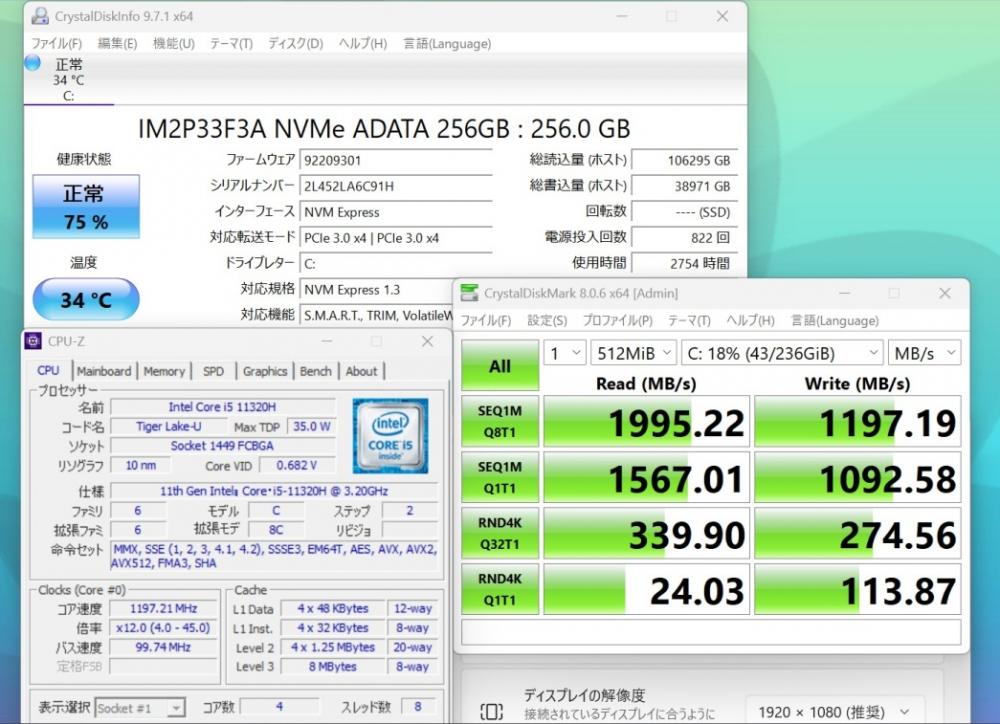
Task: Click code name Tiger Lake-U field
Action: pyautogui.click(x=169, y=426)
